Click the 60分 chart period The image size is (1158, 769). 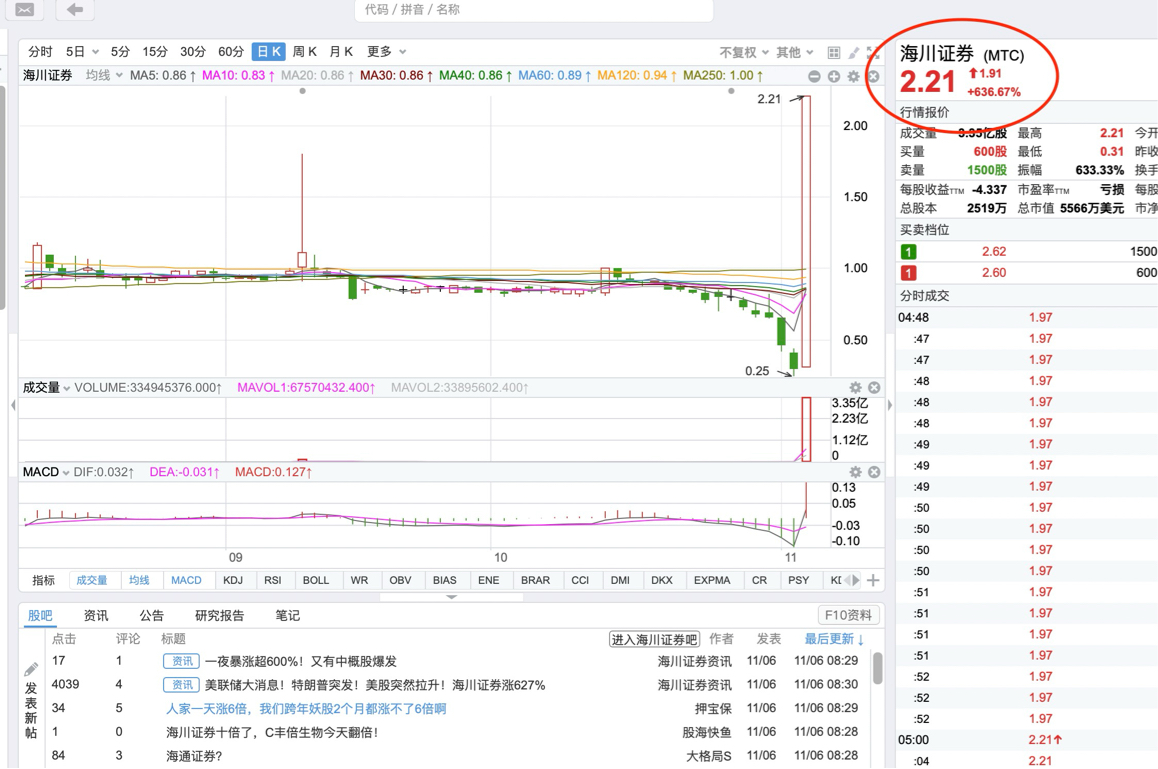[231, 52]
